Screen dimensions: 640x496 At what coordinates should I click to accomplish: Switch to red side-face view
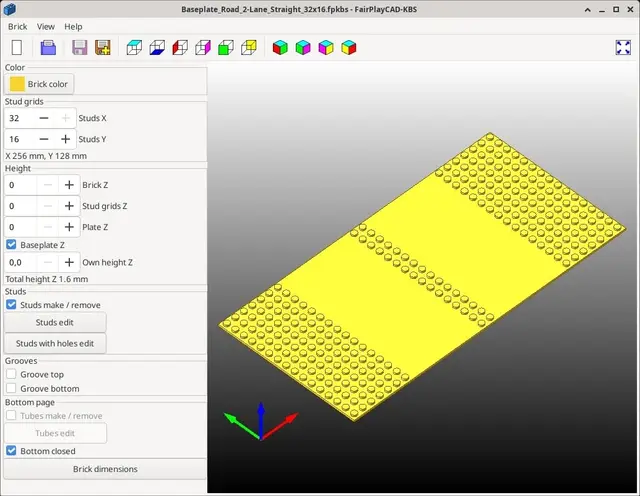(180, 47)
